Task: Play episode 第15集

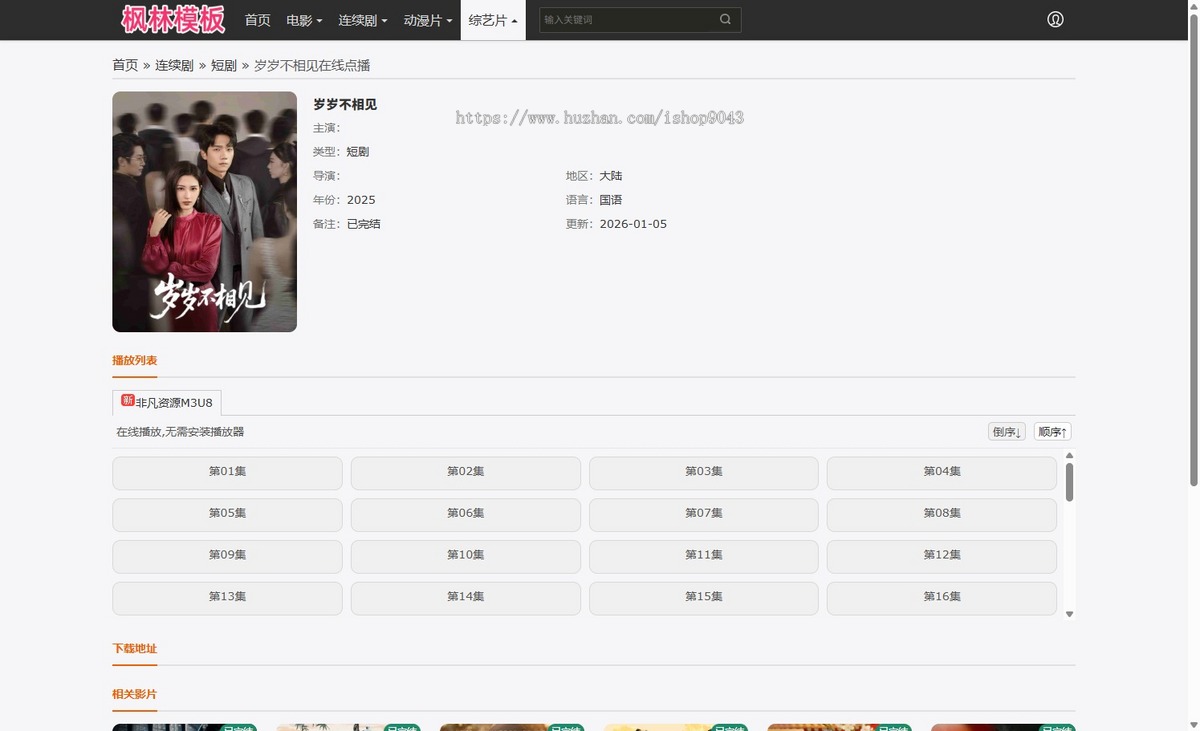Action: 704,598
